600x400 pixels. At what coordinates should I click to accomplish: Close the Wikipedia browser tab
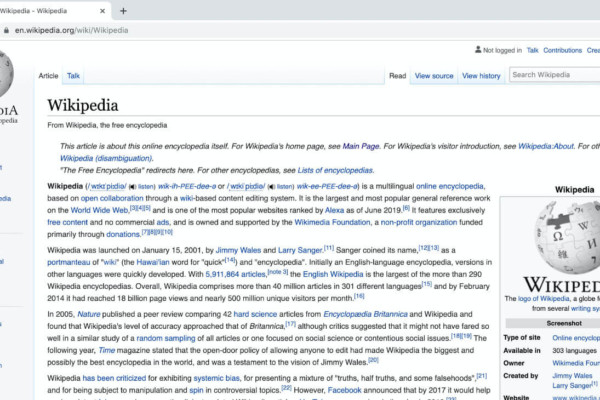(x=101, y=10)
